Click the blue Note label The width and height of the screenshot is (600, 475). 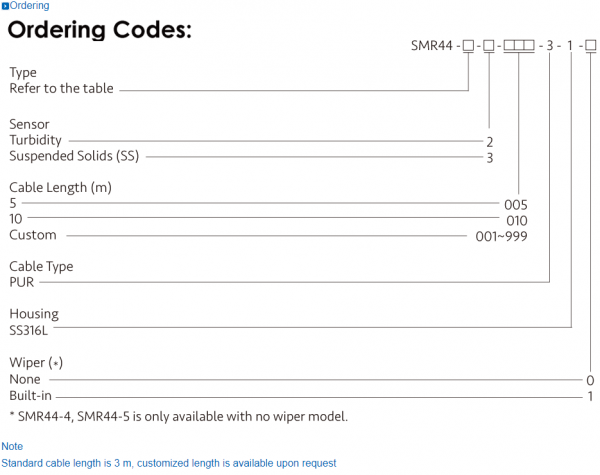12,446
